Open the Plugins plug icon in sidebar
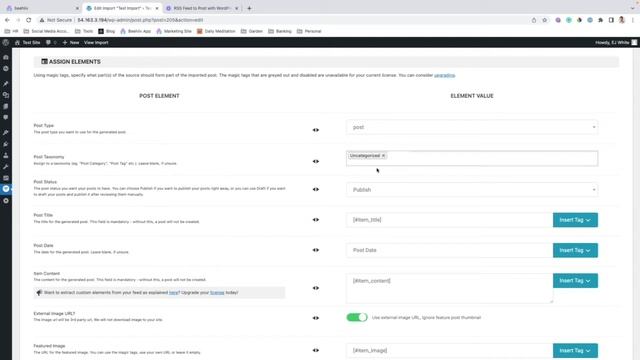The width and height of the screenshot is (640, 360). point(6,144)
